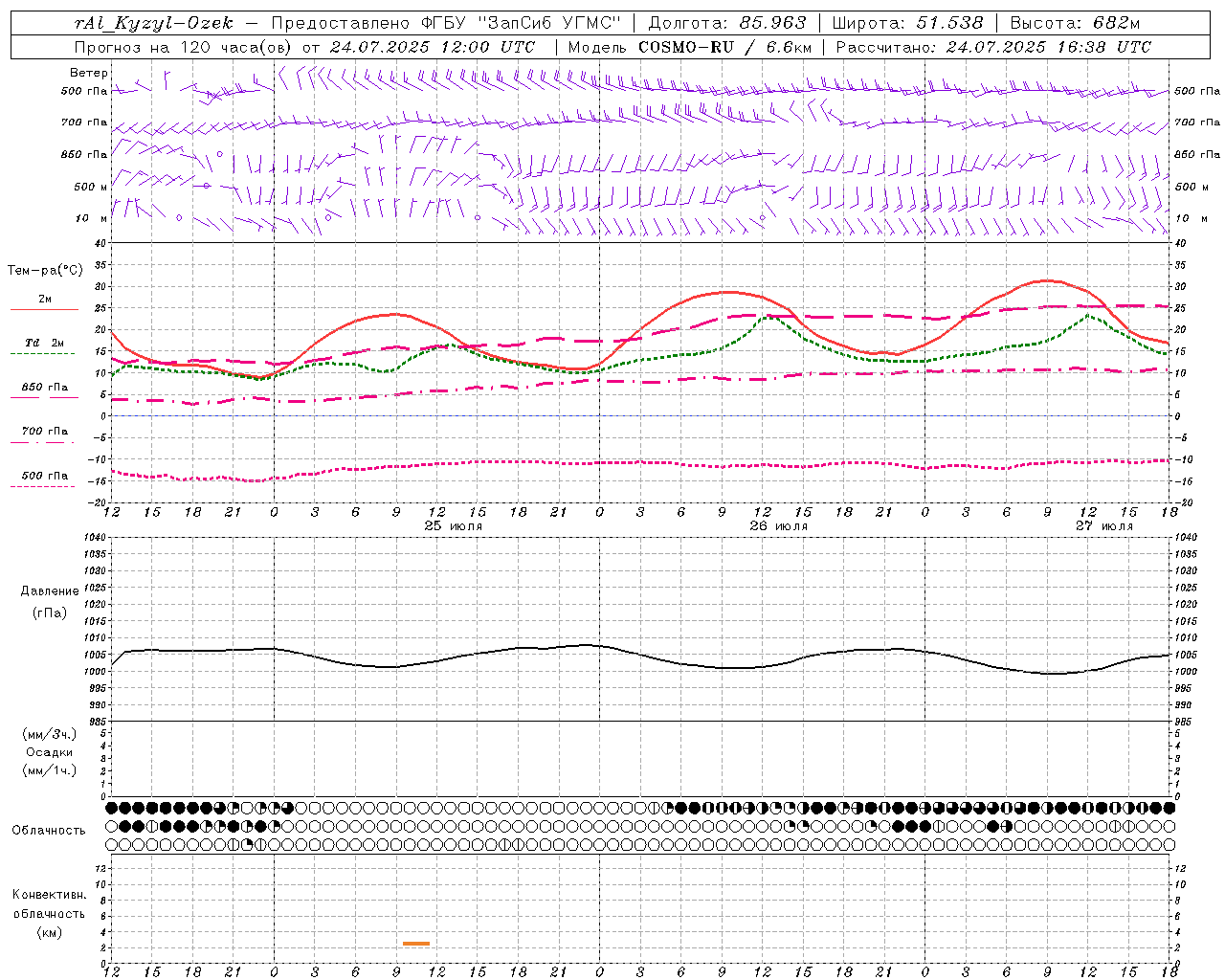This screenshot has height=980, width=1225.
Task: Click the 26 июля date label
Action: pos(778,526)
